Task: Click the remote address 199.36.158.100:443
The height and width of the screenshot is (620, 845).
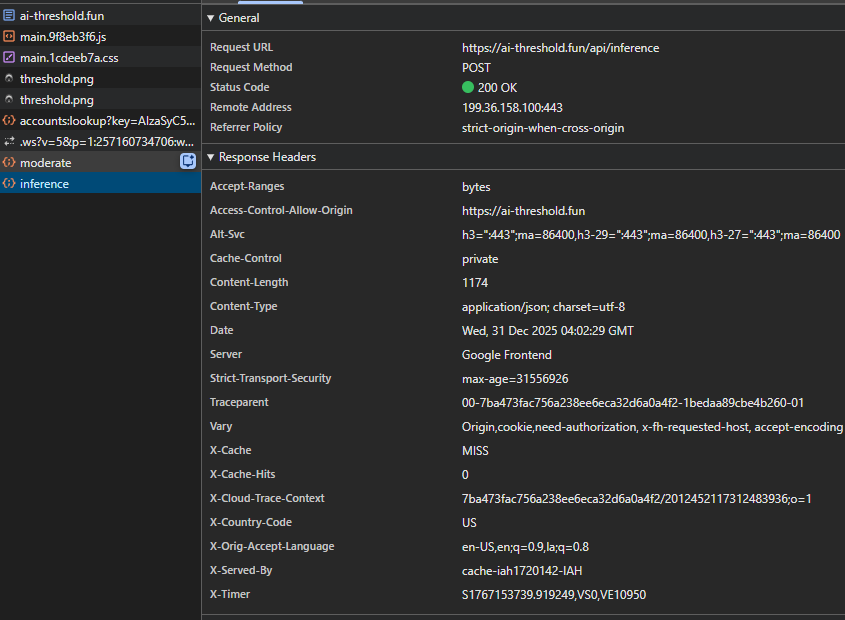Action: click(512, 108)
